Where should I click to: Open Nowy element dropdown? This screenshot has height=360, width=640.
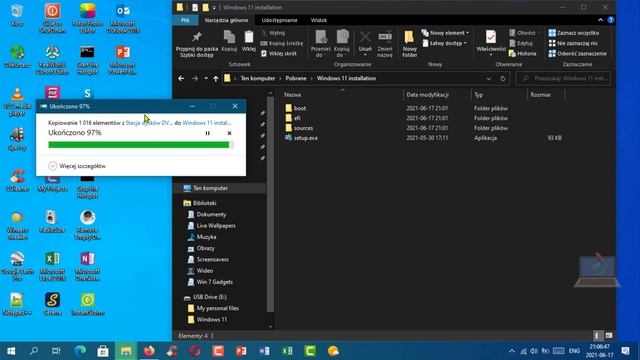(x=445, y=33)
